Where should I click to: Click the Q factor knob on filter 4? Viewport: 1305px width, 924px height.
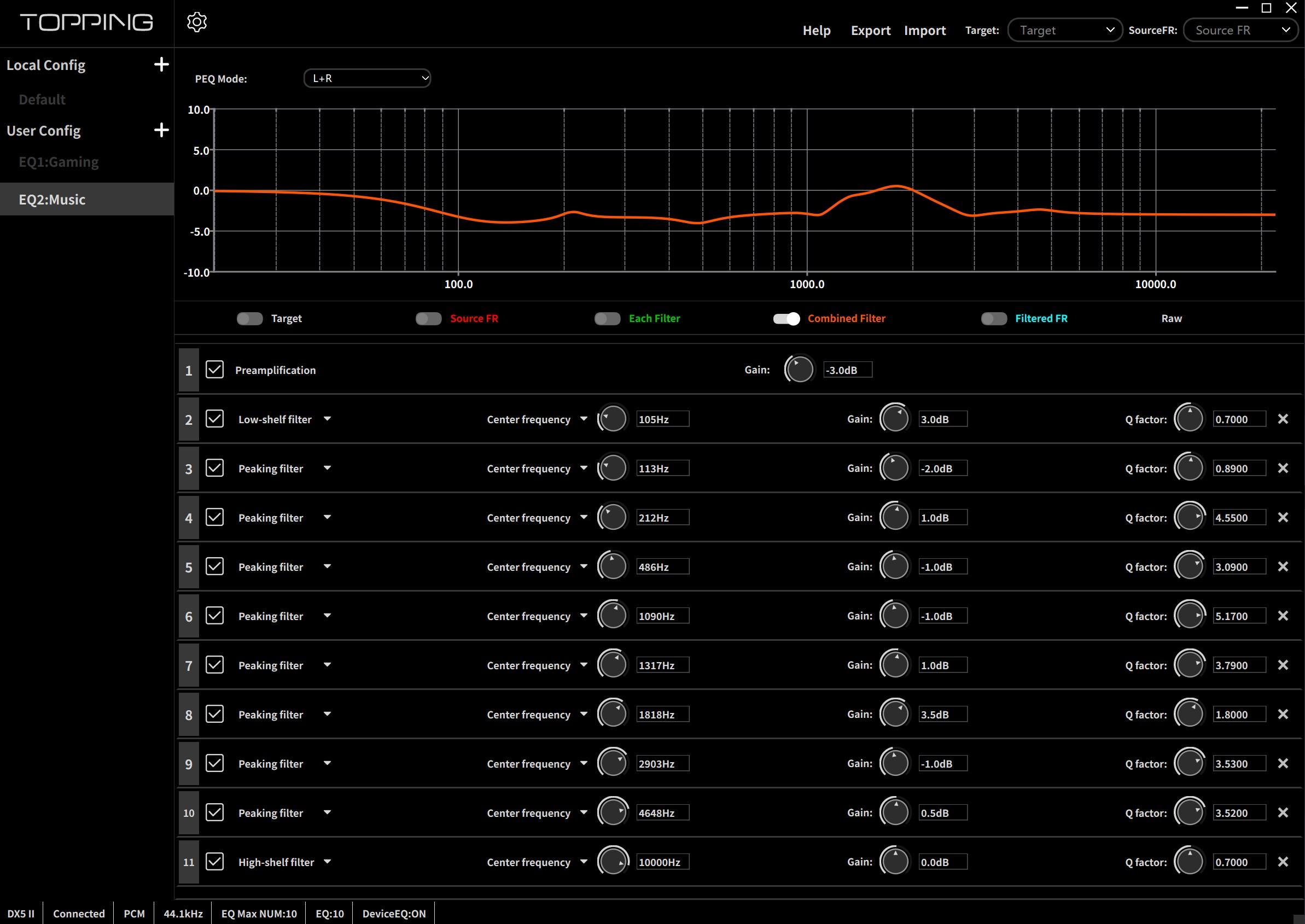pos(1190,518)
